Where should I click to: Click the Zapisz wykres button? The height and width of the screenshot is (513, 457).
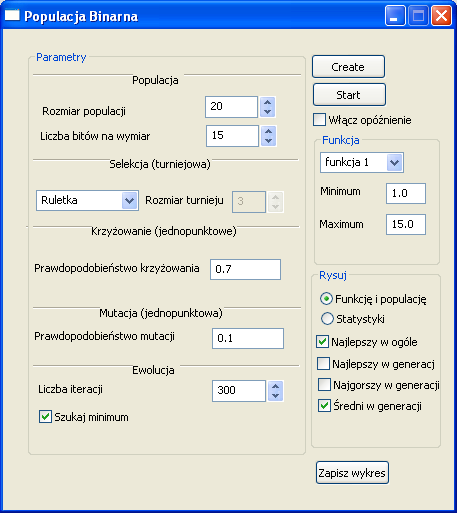(x=352, y=473)
